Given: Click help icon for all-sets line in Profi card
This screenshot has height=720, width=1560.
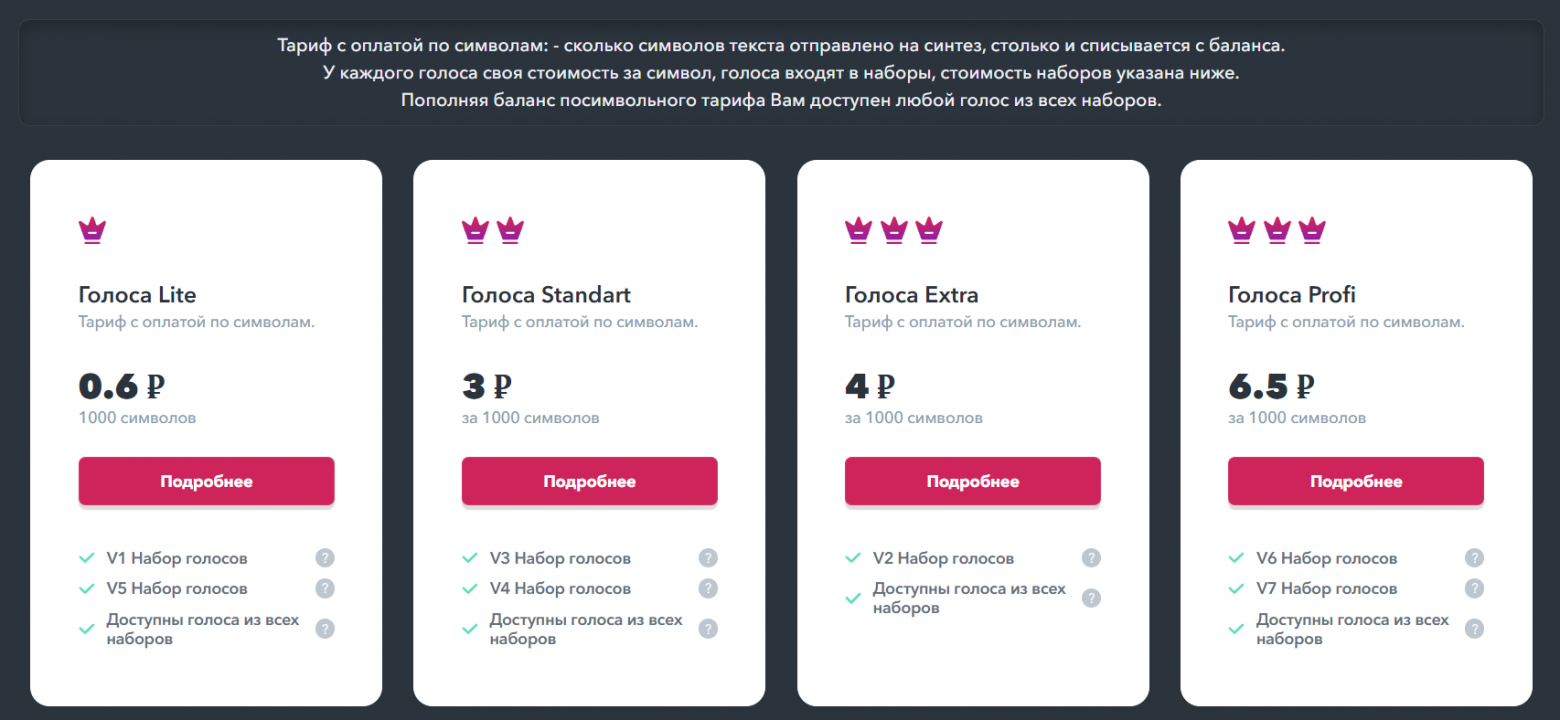Looking at the screenshot, I should (1474, 629).
